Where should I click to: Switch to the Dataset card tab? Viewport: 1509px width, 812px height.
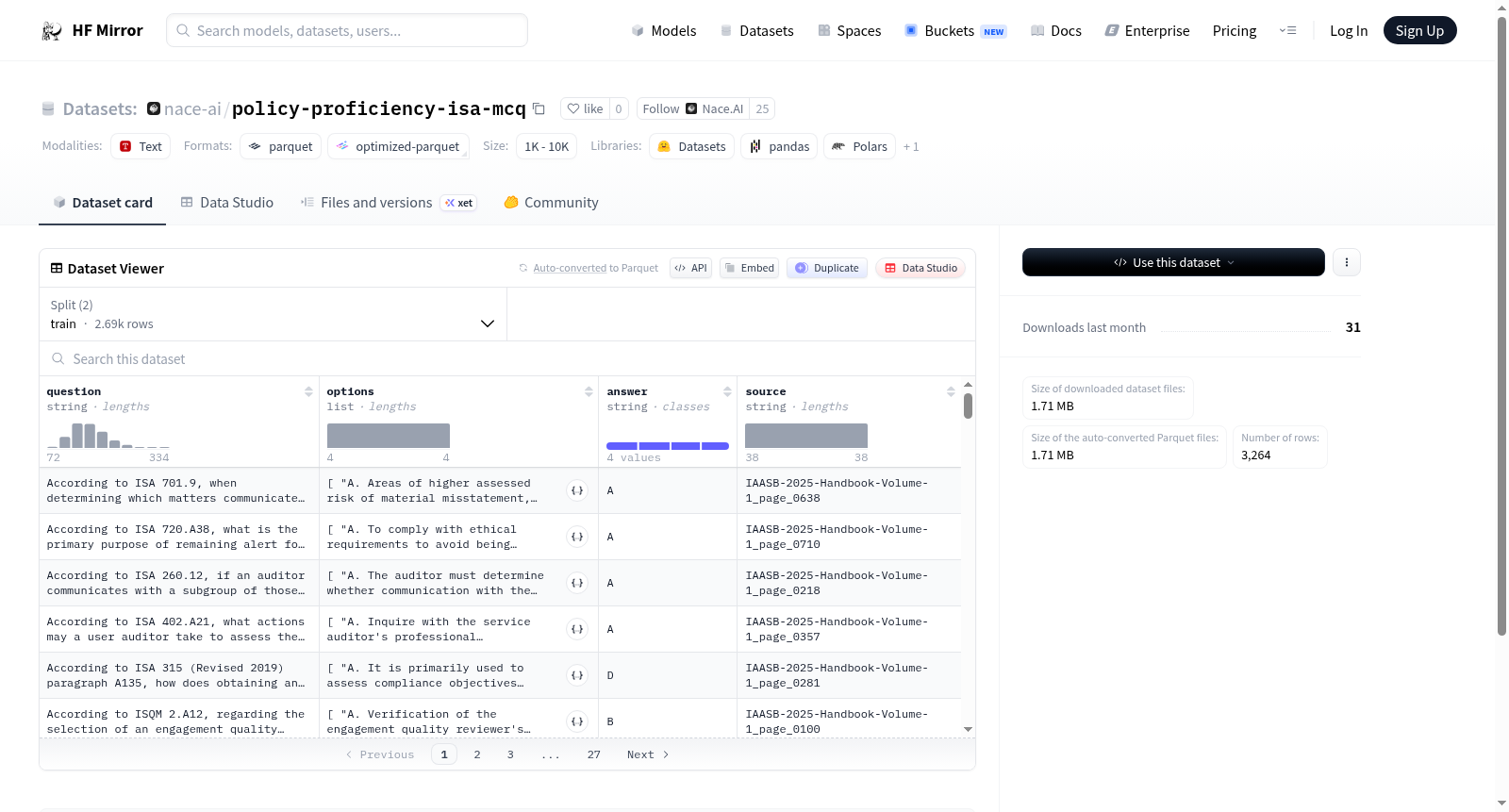pyautogui.click(x=103, y=203)
